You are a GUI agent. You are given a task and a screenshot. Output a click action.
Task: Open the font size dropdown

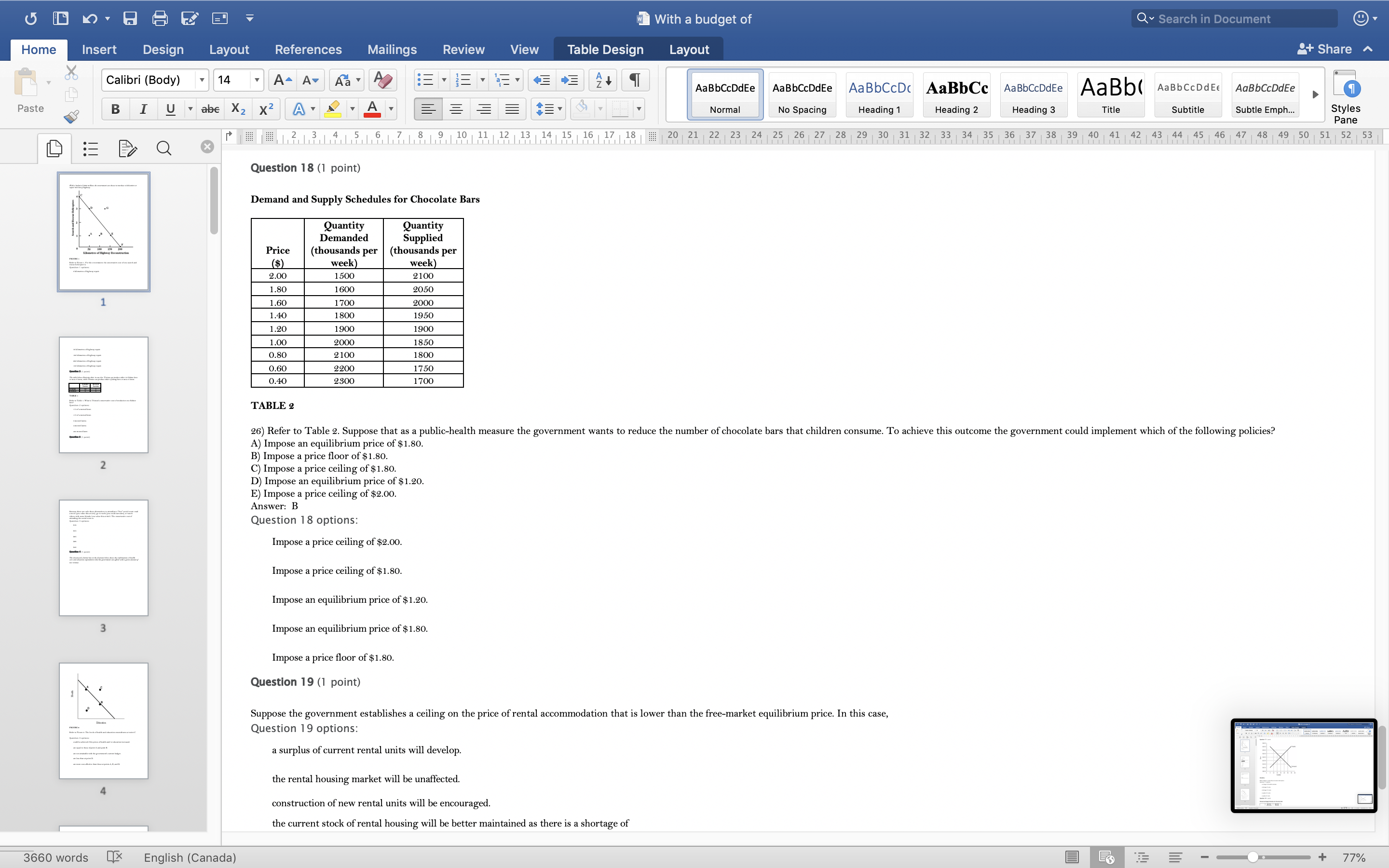point(257,80)
